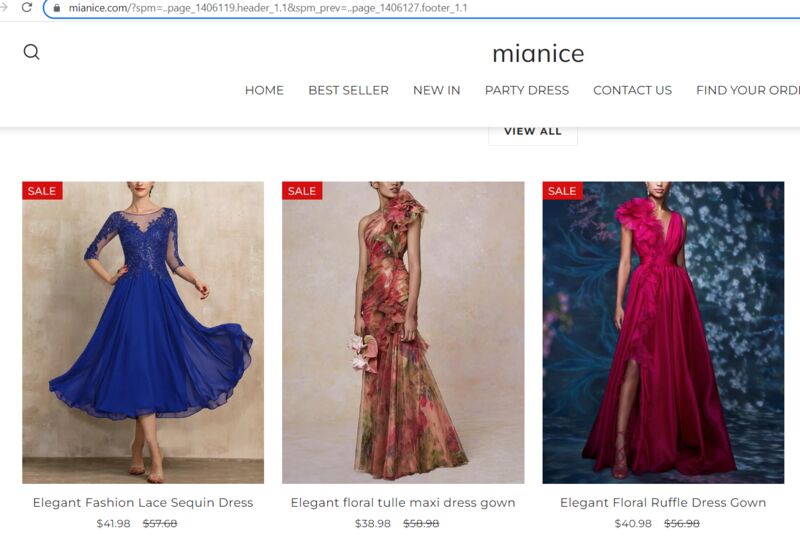The height and width of the screenshot is (556, 800).
Task: Open FIND YOUR ORDER menu item
Action: click(x=747, y=90)
